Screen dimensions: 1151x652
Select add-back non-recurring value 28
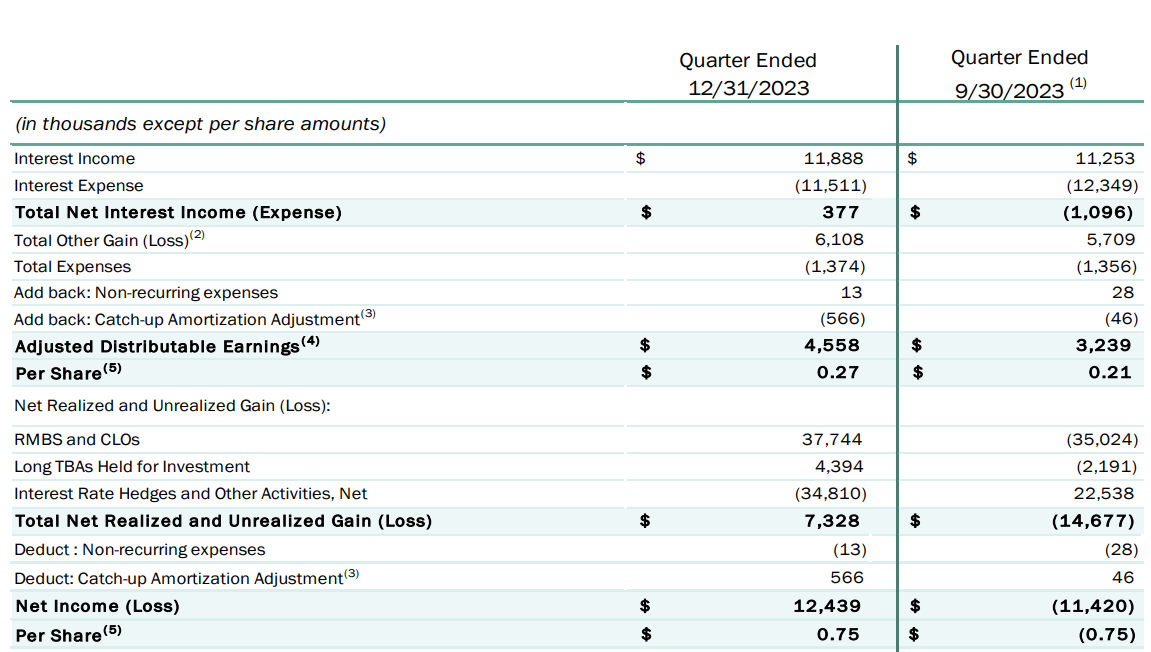click(1123, 293)
